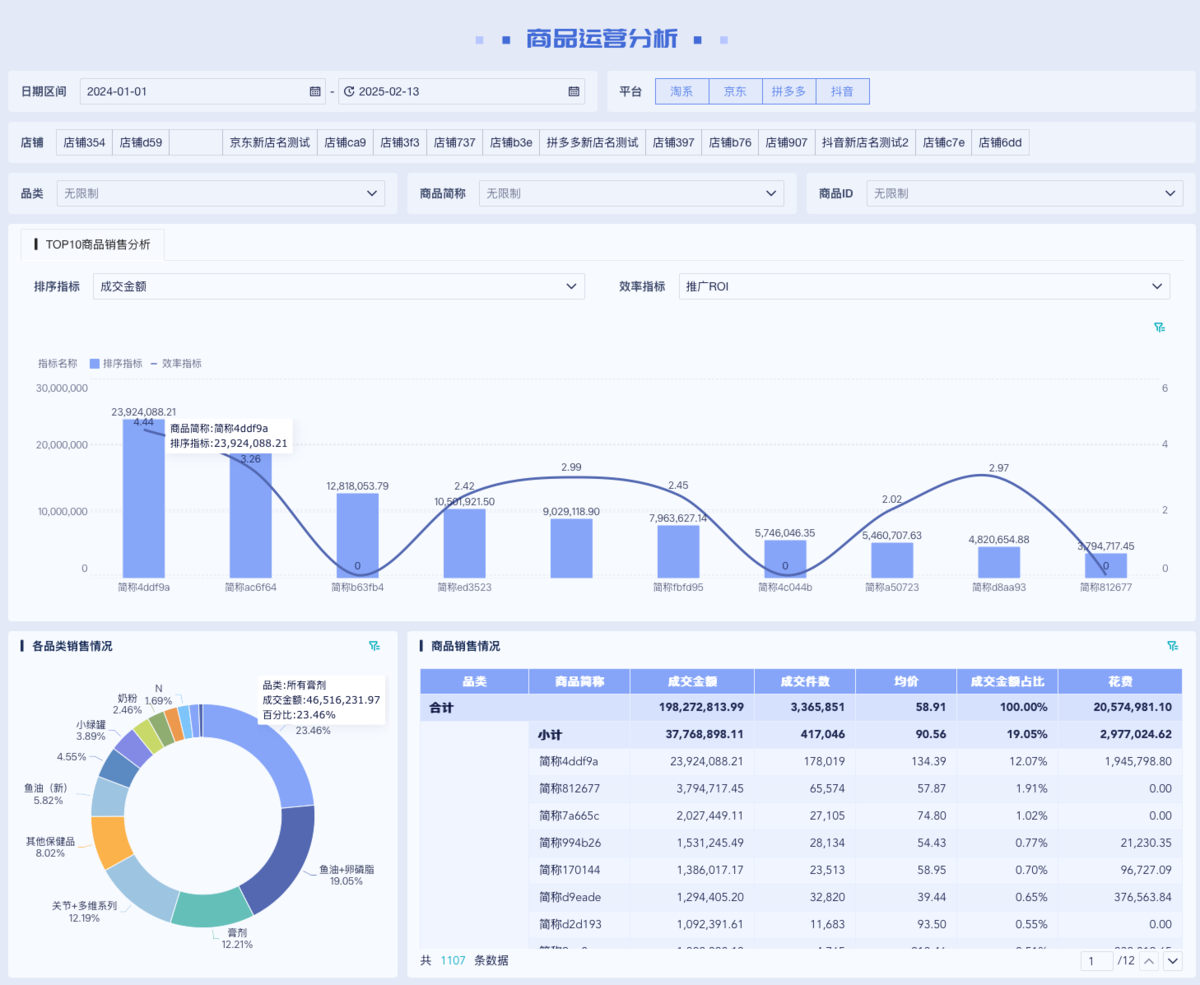Select store 店铺354

[84, 143]
